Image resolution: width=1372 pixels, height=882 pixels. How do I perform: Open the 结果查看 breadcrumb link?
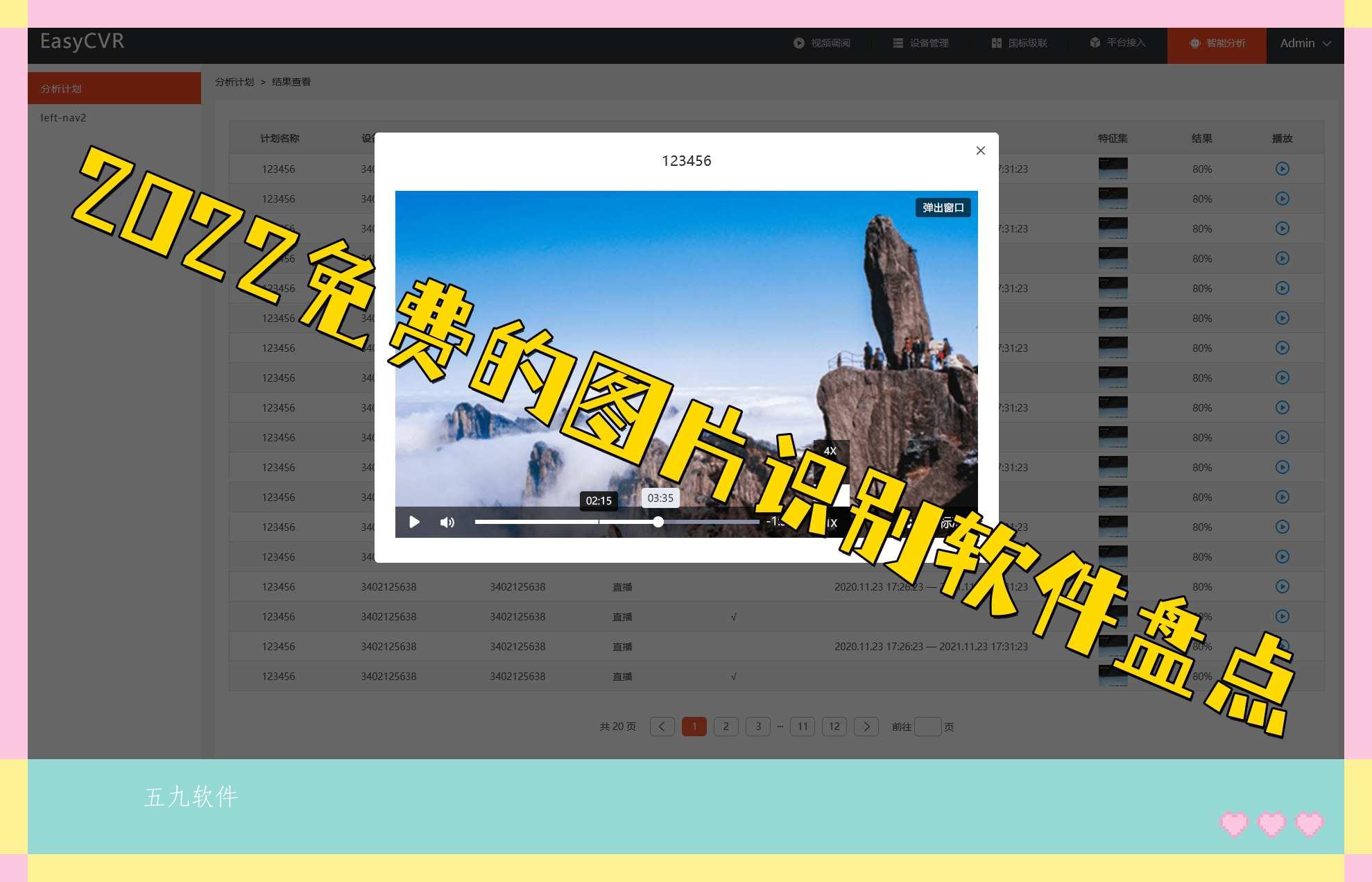(x=291, y=81)
